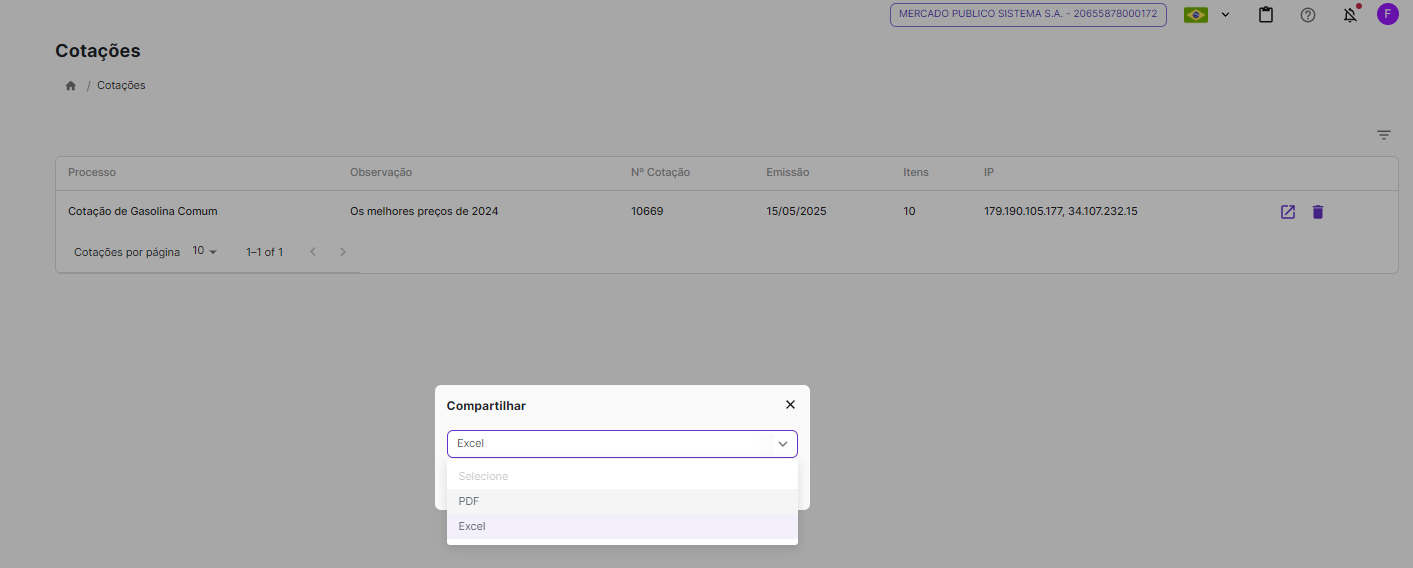The width and height of the screenshot is (1413, 568).
Task: Open the help question mark icon
Action: [x=1308, y=15]
